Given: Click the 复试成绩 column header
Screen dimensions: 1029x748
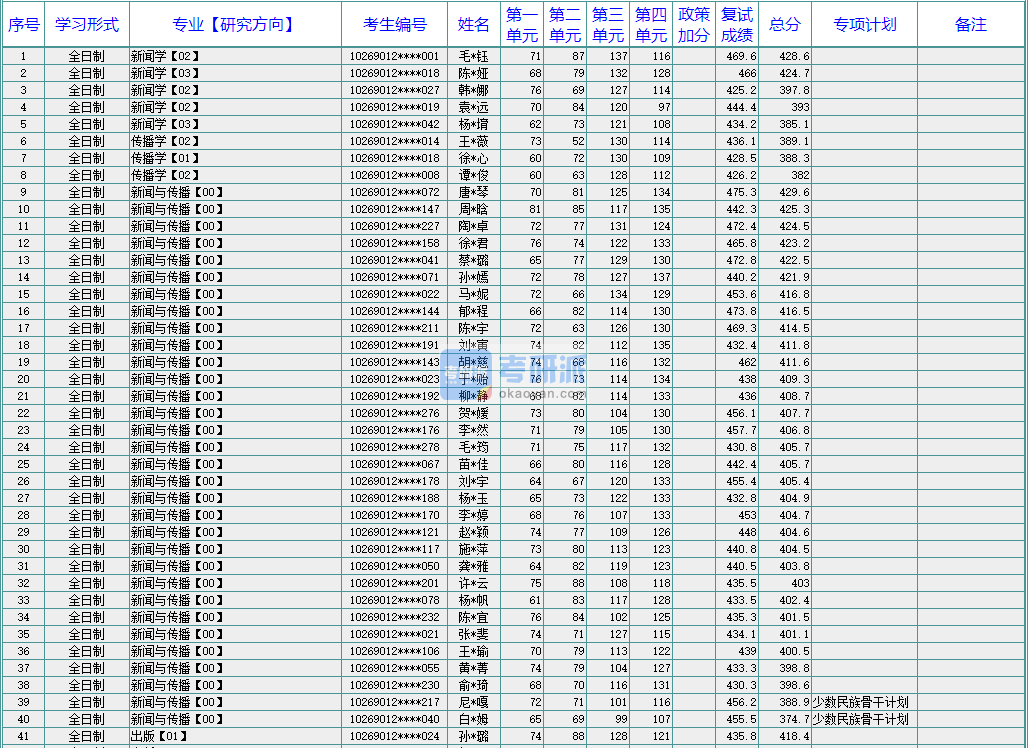Looking at the screenshot, I should click(737, 25).
